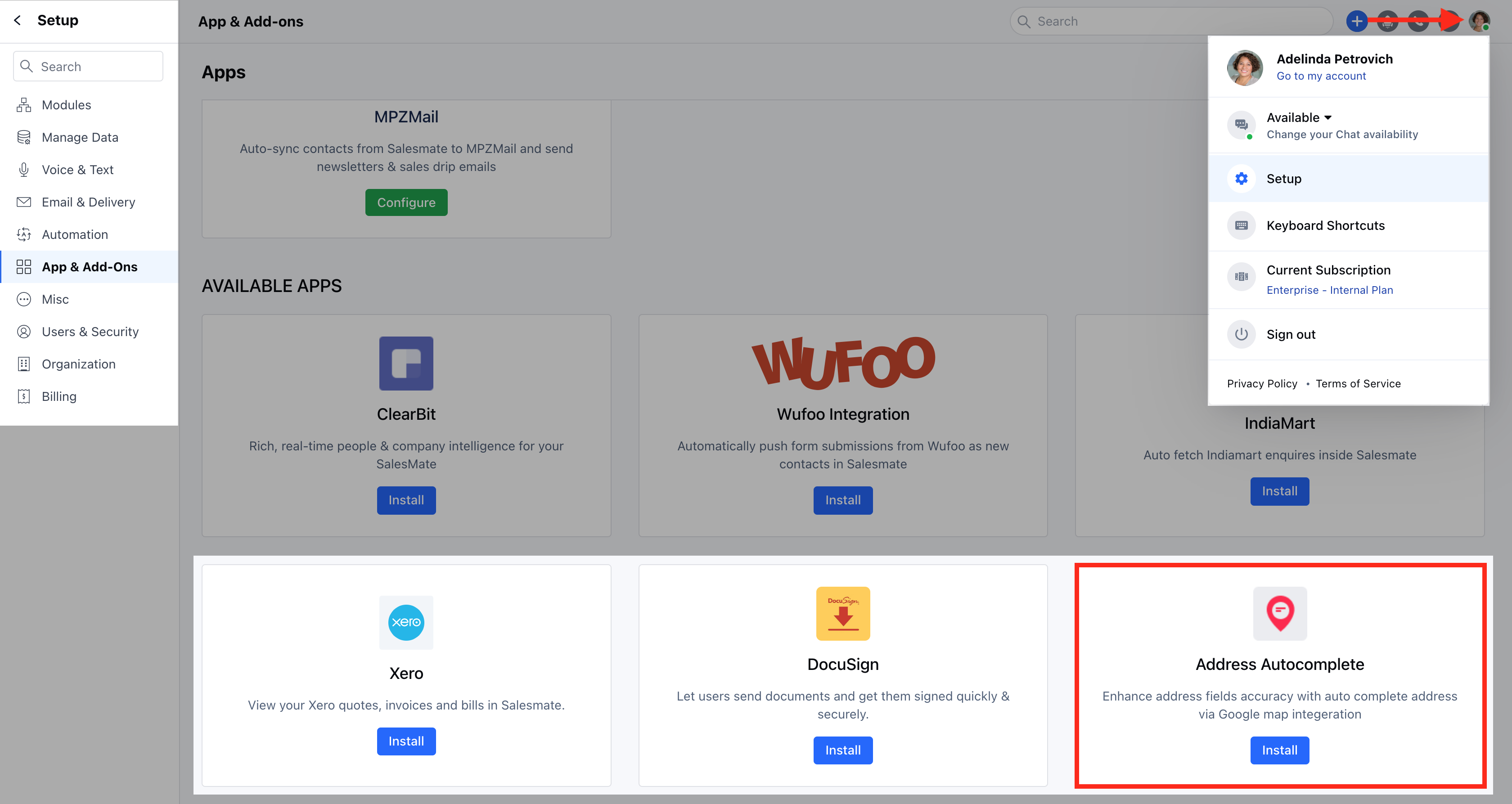Open Keyboard Shortcuts via keyboard icon
Image resolution: width=1512 pixels, height=804 pixels.
pyautogui.click(x=1242, y=225)
